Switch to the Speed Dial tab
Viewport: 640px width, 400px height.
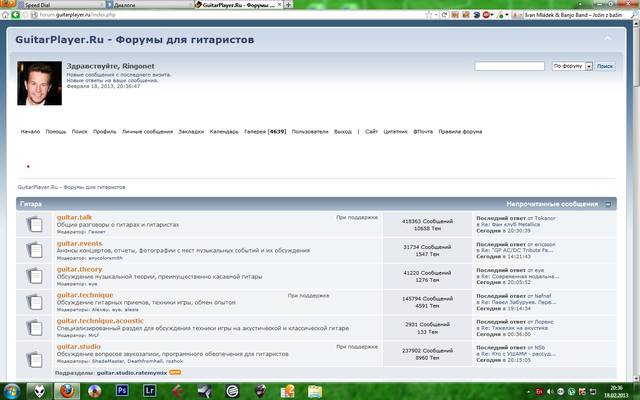[x=60, y=5]
